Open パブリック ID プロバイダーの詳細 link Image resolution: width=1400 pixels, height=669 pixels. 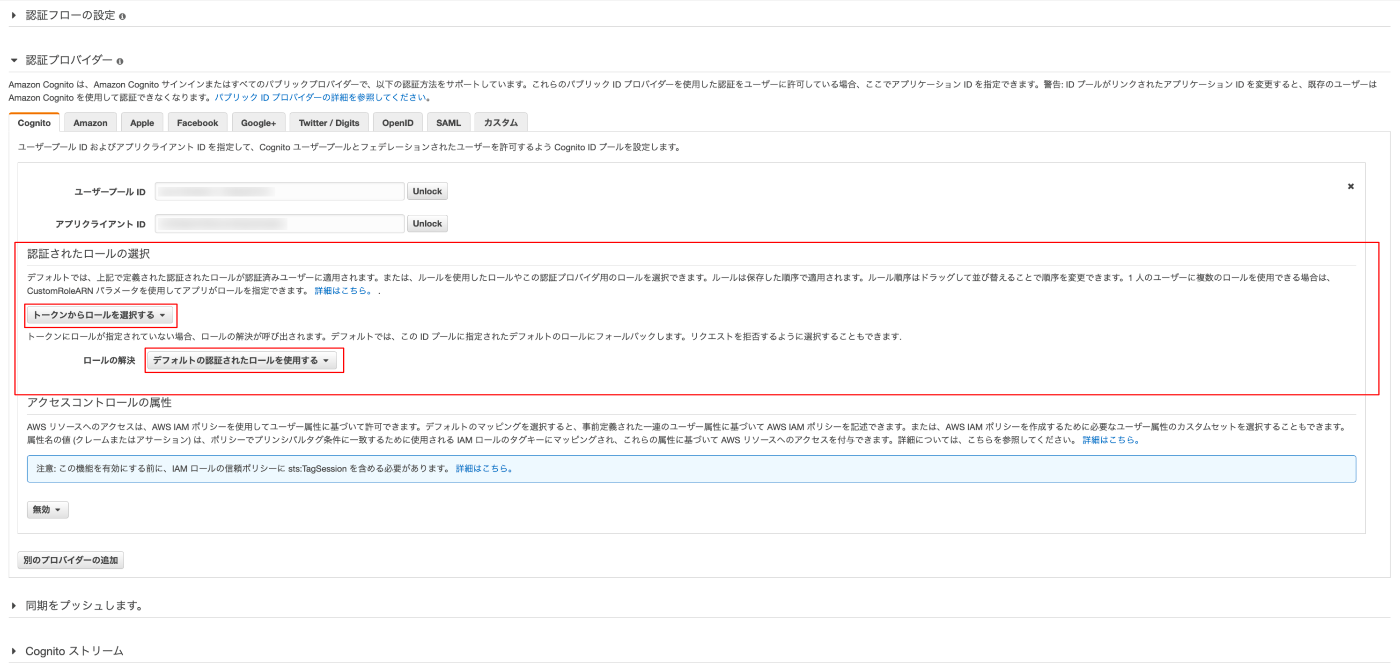pos(322,98)
